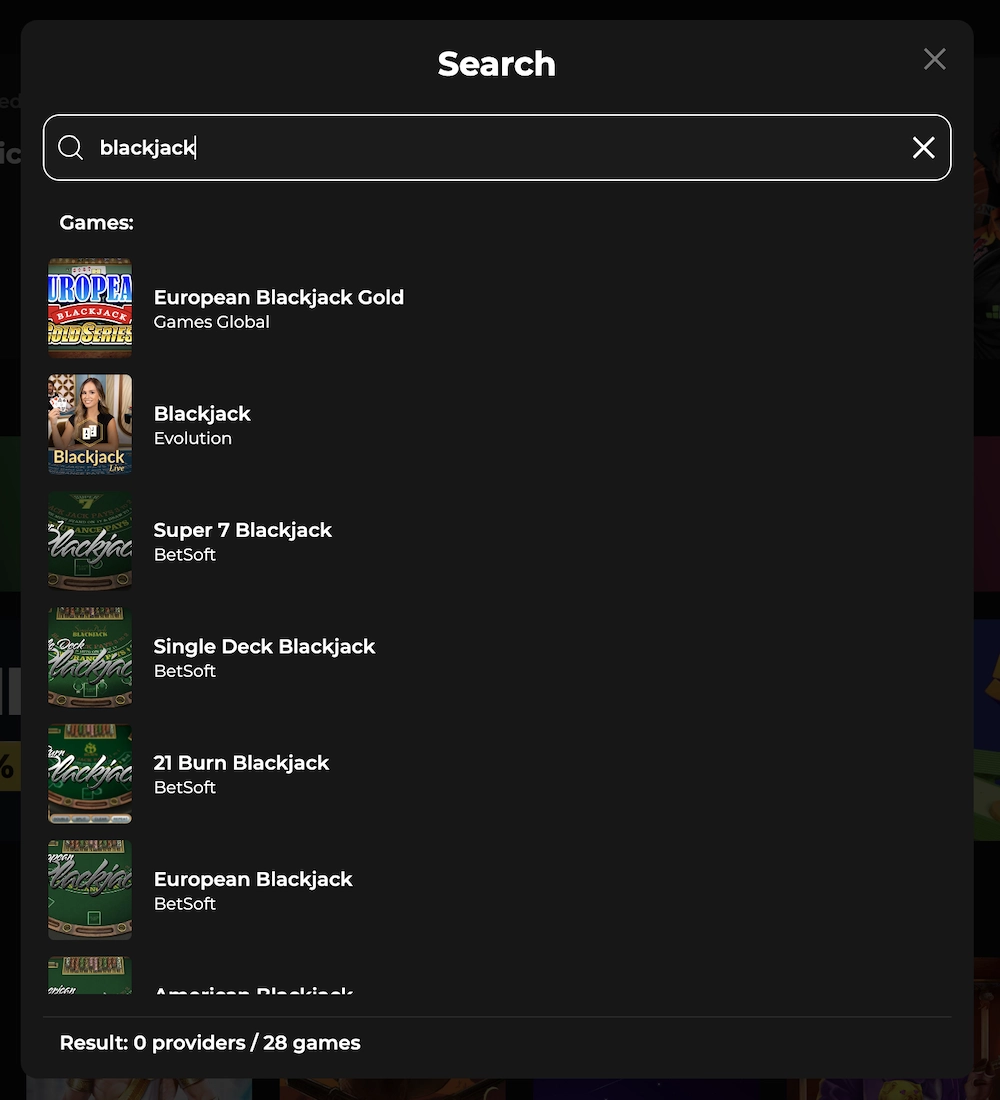Viewport: 1000px width, 1100px height.
Task: Click the European Blackjack Gold title
Action: click(x=278, y=297)
